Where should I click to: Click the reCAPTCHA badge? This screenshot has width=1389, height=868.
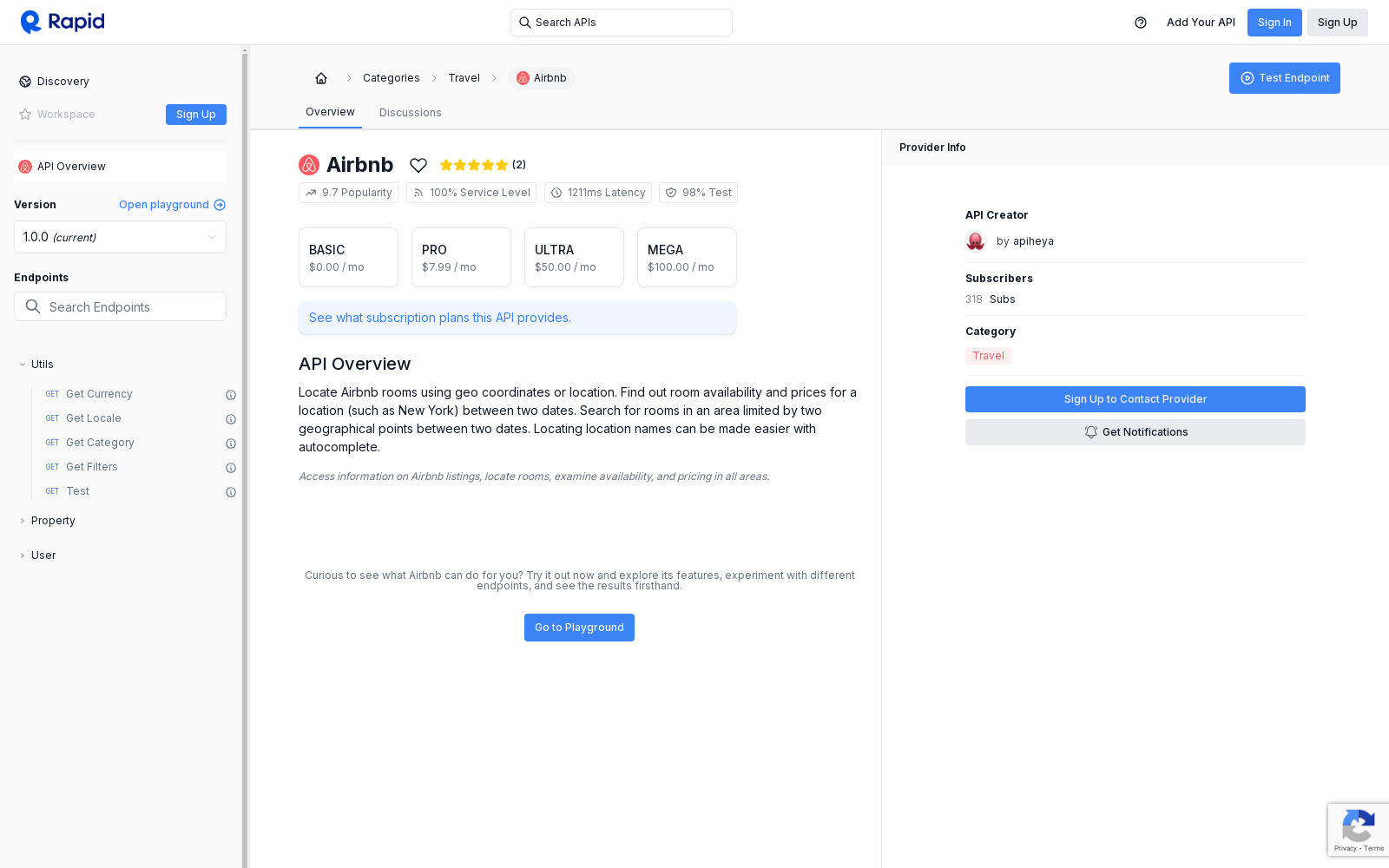tap(1358, 831)
